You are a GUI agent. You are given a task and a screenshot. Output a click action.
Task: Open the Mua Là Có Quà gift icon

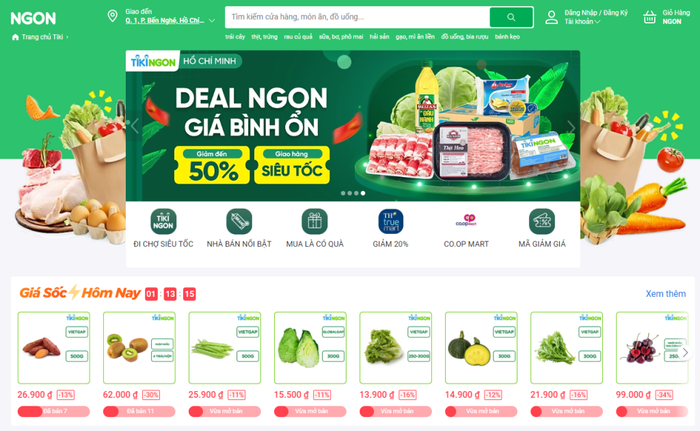click(315, 222)
